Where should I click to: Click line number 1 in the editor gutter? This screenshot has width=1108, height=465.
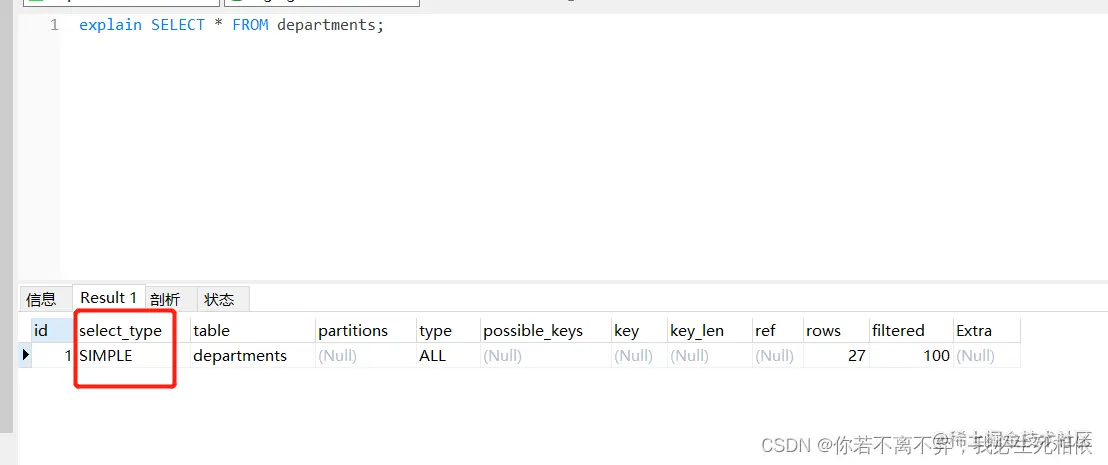(54, 25)
